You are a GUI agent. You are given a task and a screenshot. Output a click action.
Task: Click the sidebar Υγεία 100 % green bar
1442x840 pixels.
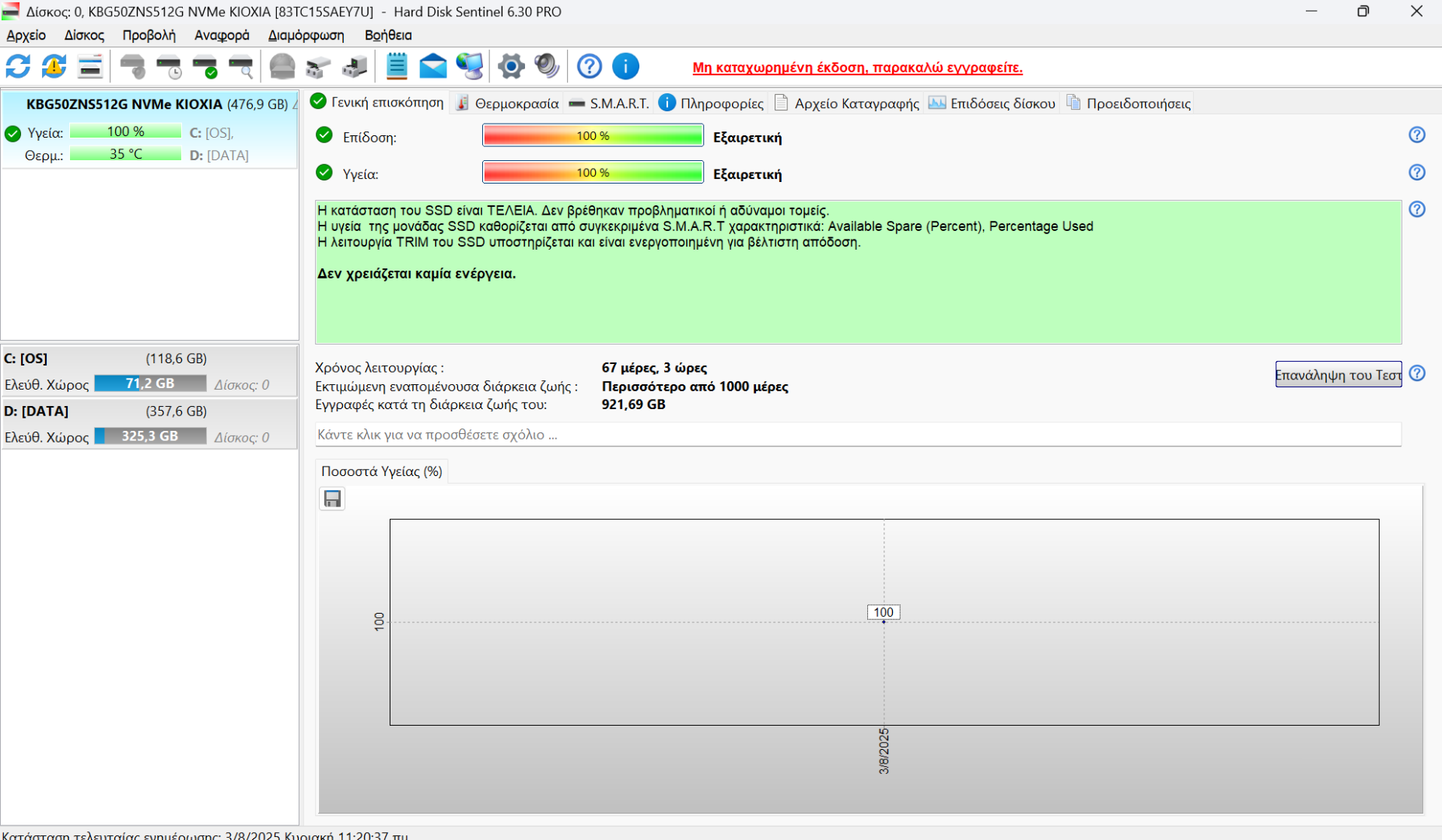click(x=125, y=131)
